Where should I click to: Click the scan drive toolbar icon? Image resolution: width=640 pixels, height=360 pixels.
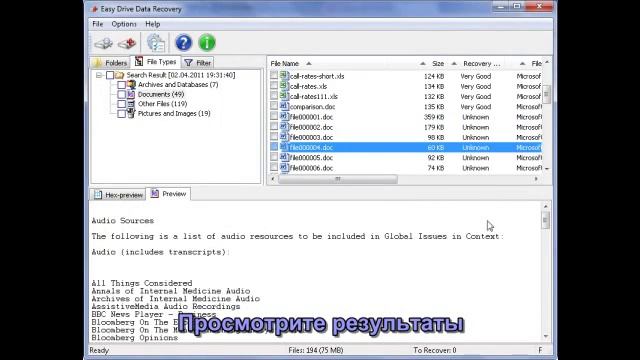point(103,43)
